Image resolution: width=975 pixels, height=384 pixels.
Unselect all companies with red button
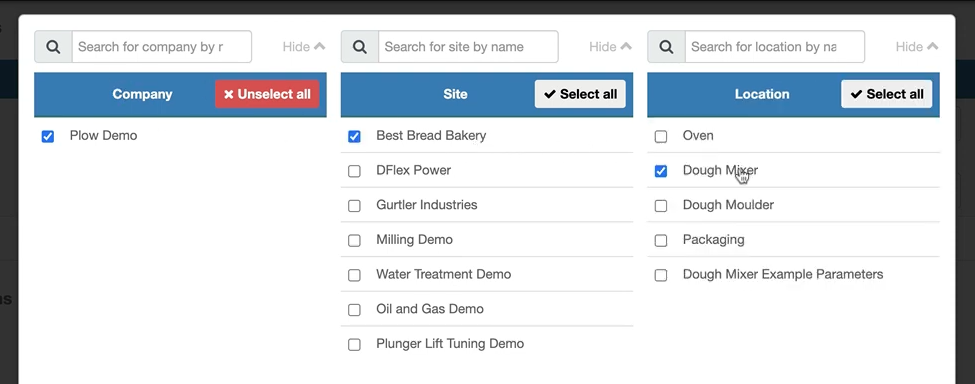pos(267,94)
